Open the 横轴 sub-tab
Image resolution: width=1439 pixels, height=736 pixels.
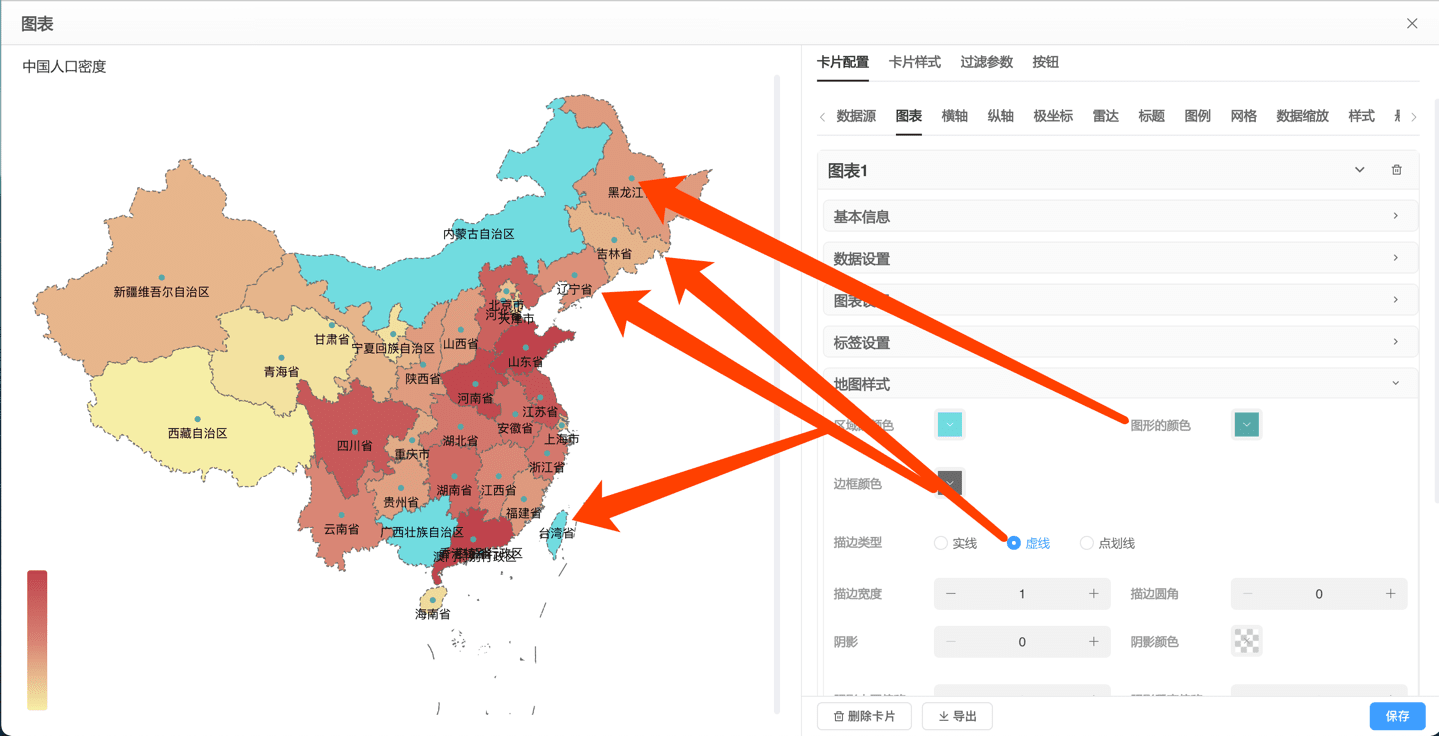[955, 116]
